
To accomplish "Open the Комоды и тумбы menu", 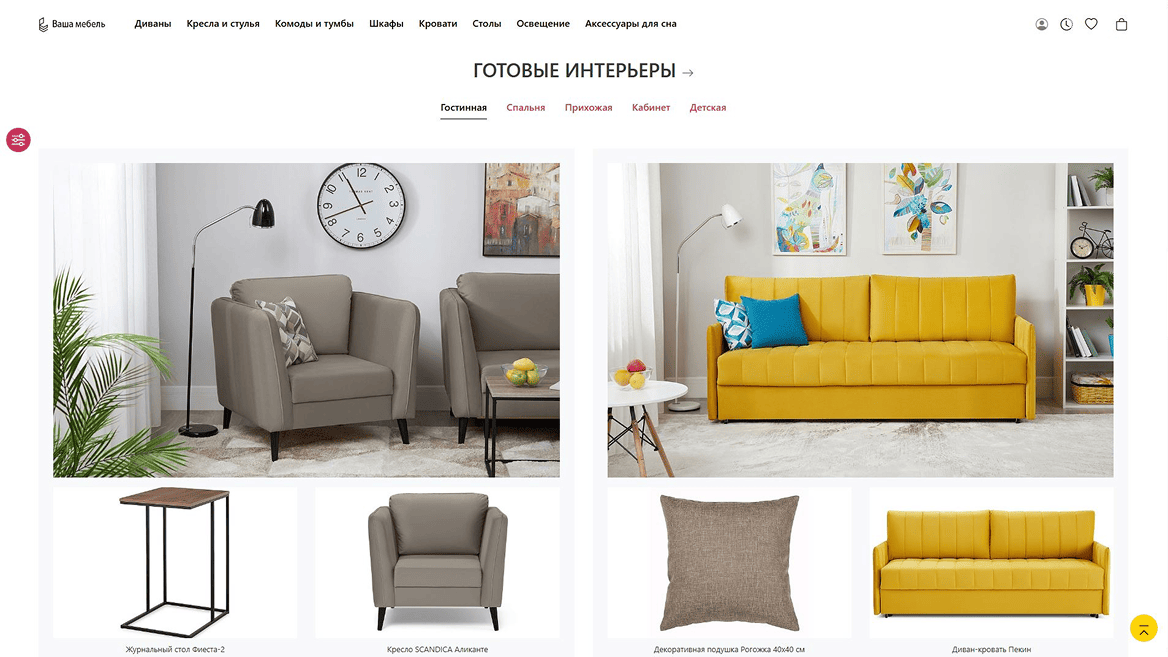I will [314, 24].
